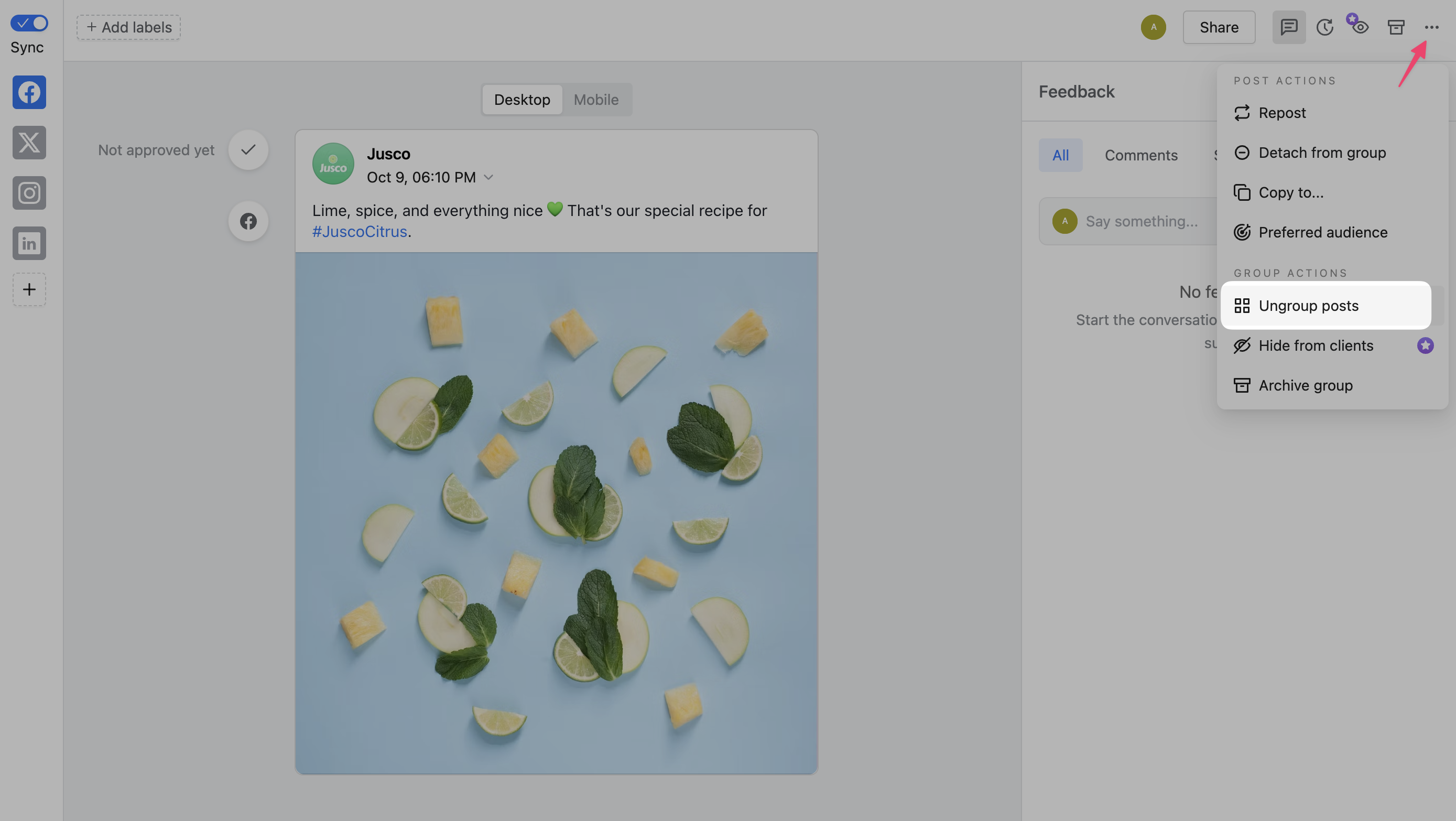This screenshot has width=1456, height=821.
Task: Choose Copy to... from post actions
Action: 1290,193
